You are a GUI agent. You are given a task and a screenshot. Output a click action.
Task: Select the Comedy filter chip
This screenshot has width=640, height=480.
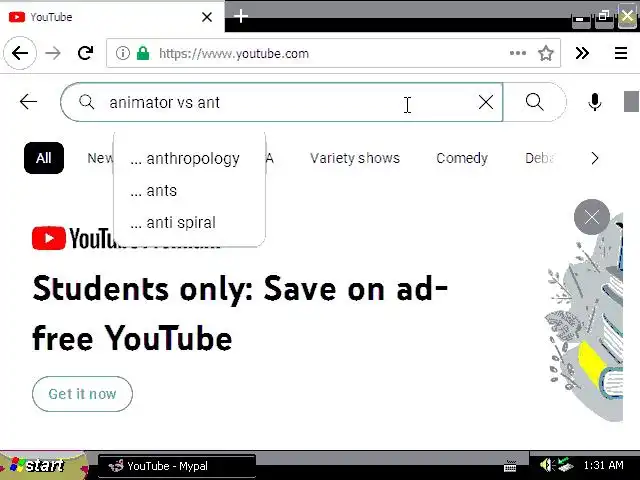tap(462, 158)
